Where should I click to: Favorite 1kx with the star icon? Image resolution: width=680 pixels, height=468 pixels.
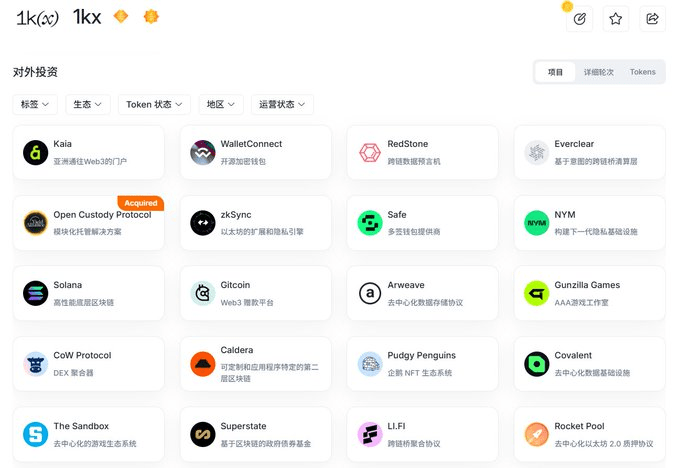pos(616,19)
